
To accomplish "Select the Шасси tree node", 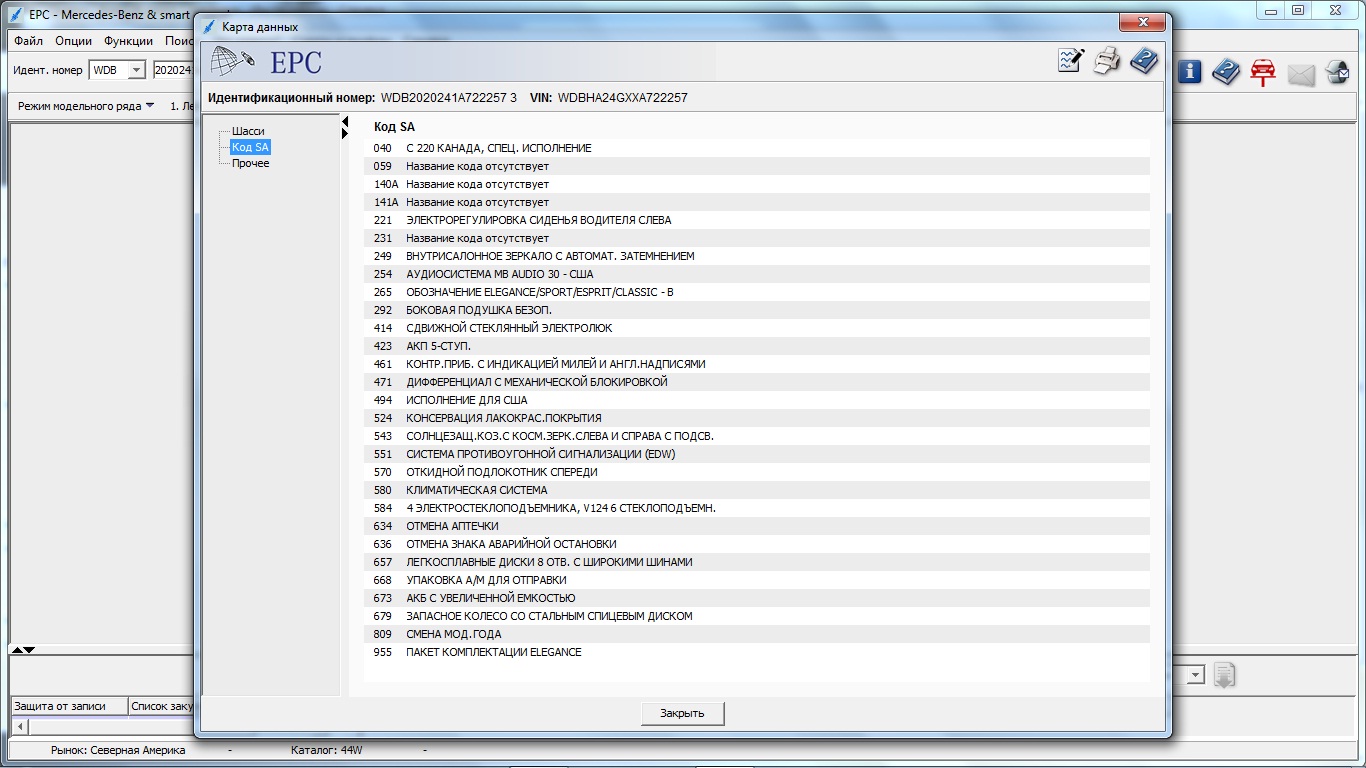I will pos(248,131).
